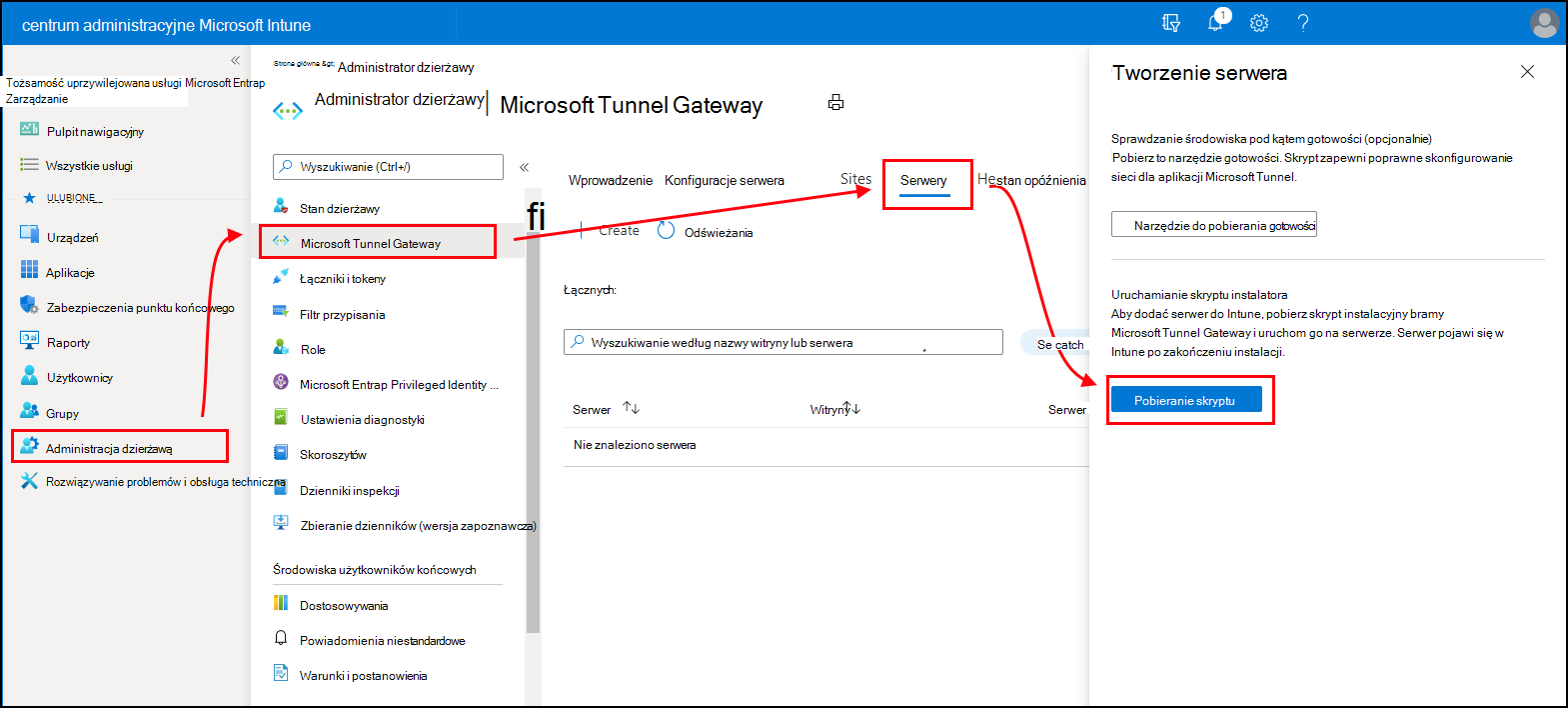Click the print icon beside page title
Screen dimensions: 1568x708
(836, 102)
